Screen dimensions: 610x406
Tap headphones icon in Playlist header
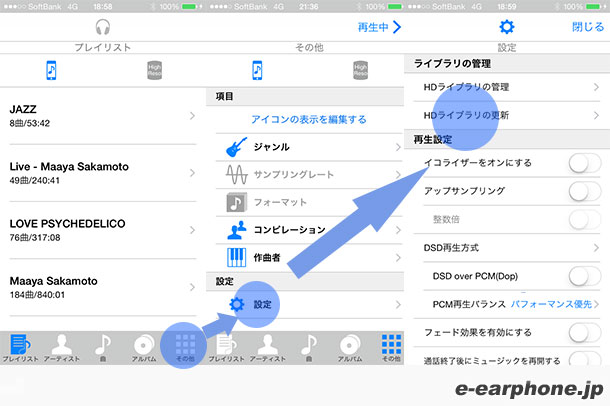click(x=103, y=27)
